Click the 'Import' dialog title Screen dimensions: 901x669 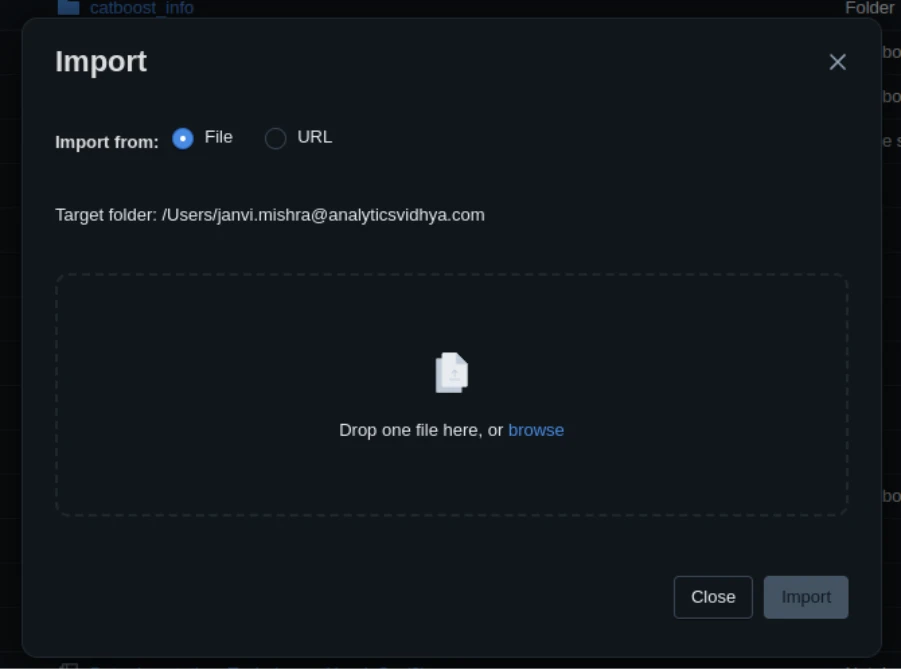pos(101,62)
